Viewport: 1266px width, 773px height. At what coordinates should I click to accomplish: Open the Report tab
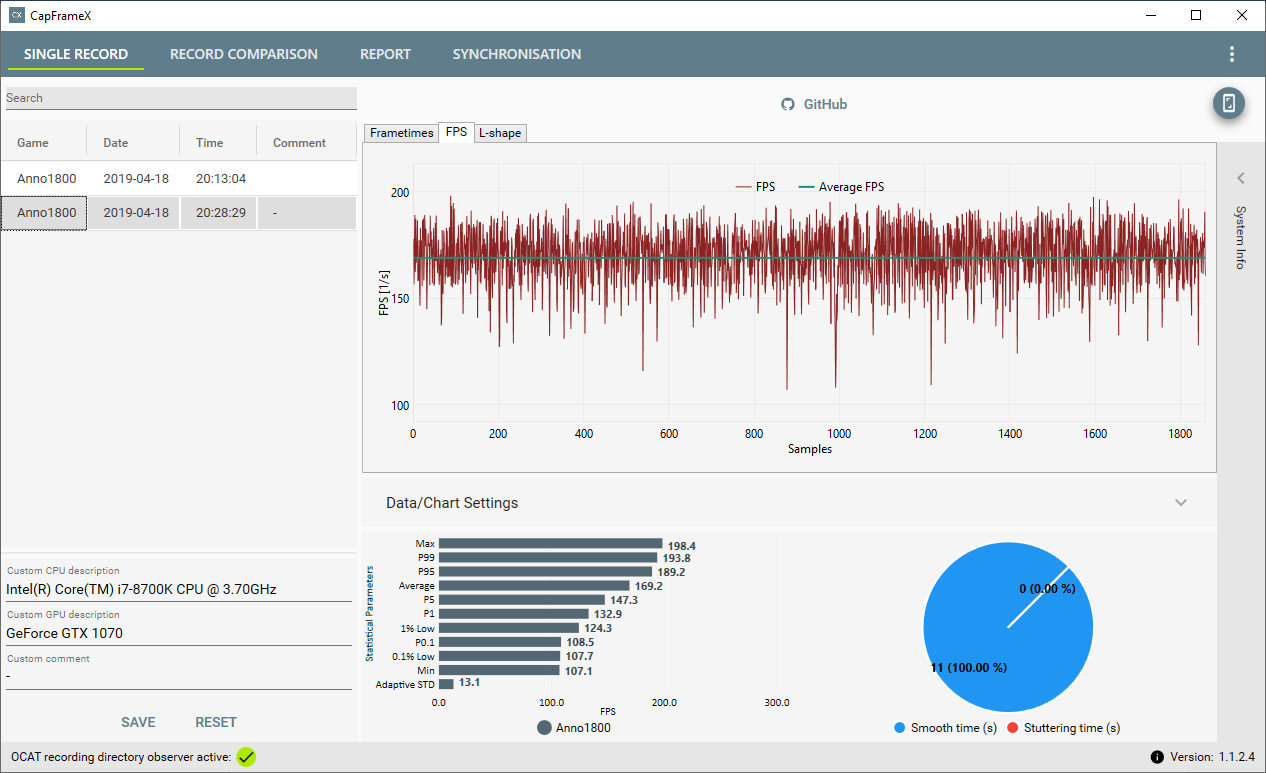[x=385, y=54]
